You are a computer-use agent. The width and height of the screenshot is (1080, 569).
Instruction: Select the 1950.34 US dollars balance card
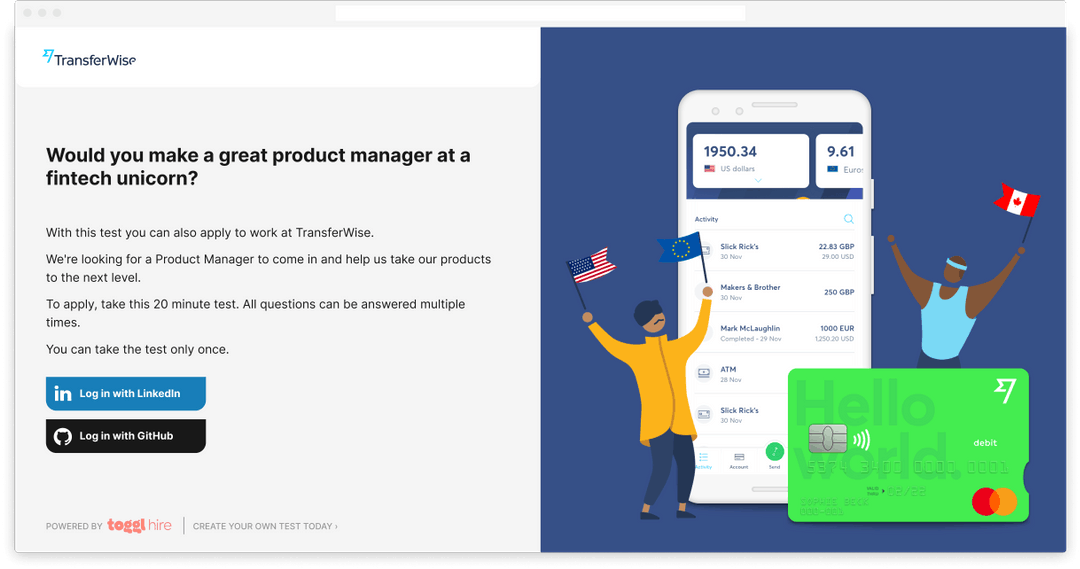(x=751, y=161)
